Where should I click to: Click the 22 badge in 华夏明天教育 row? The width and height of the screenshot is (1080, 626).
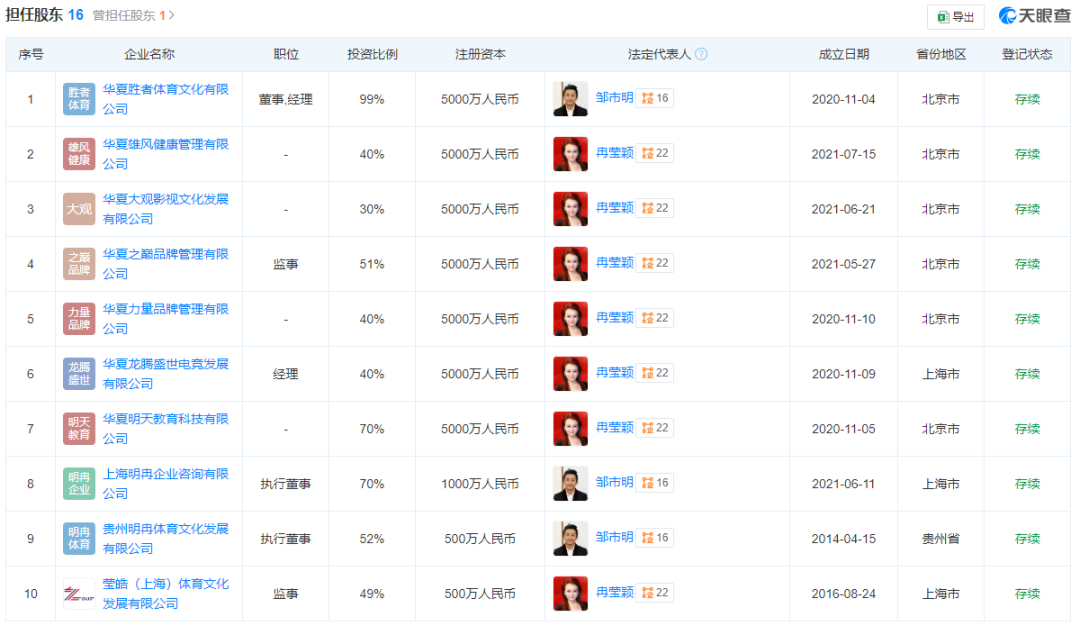click(655, 428)
